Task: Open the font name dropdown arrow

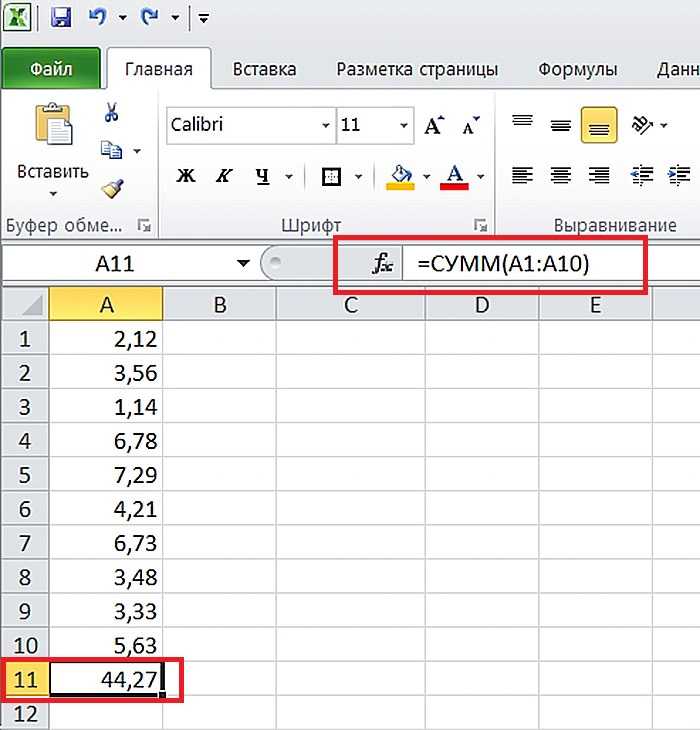Action: (326, 125)
